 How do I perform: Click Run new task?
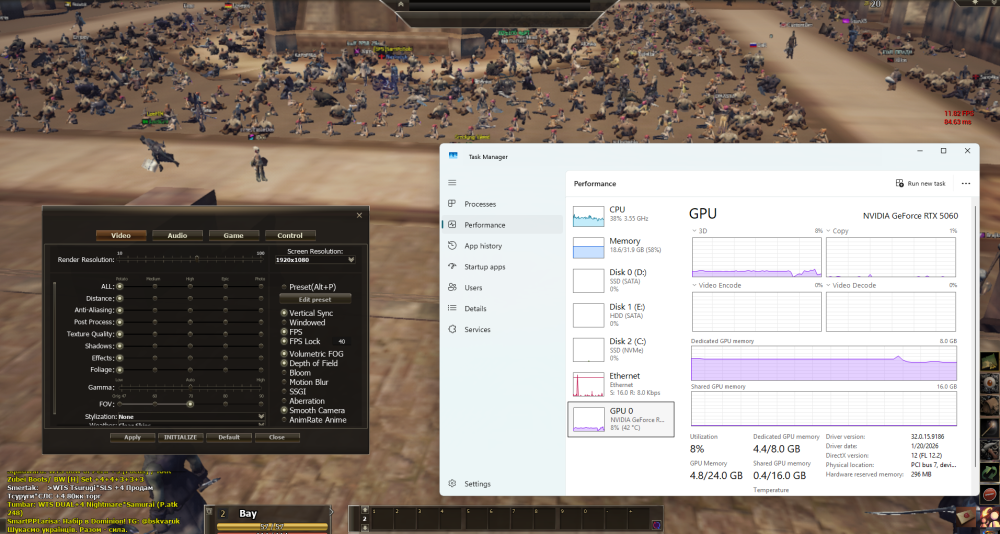(x=920, y=184)
